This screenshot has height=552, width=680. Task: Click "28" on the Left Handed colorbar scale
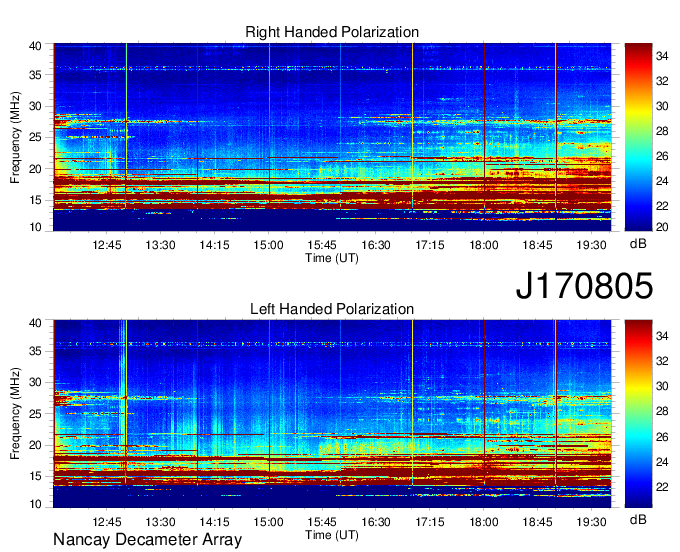tap(662, 411)
